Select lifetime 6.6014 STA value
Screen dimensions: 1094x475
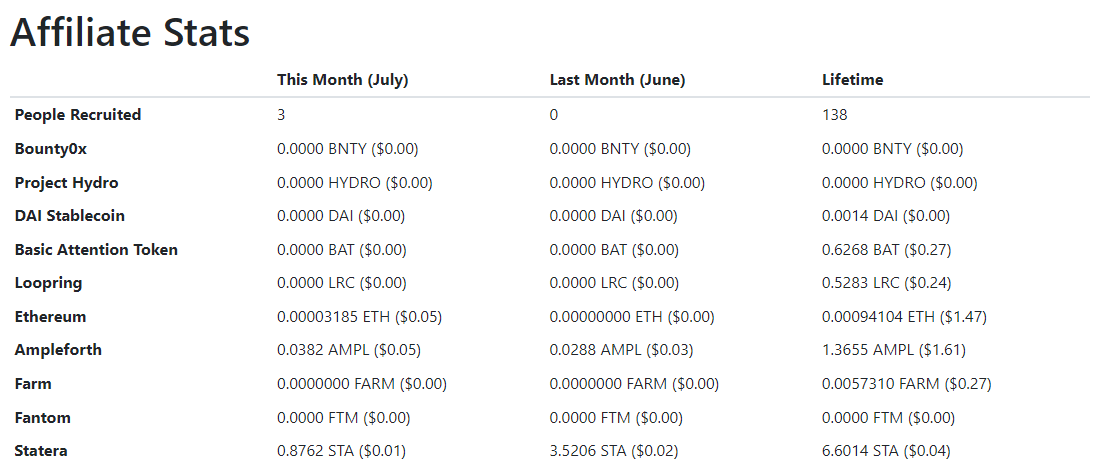click(x=886, y=451)
